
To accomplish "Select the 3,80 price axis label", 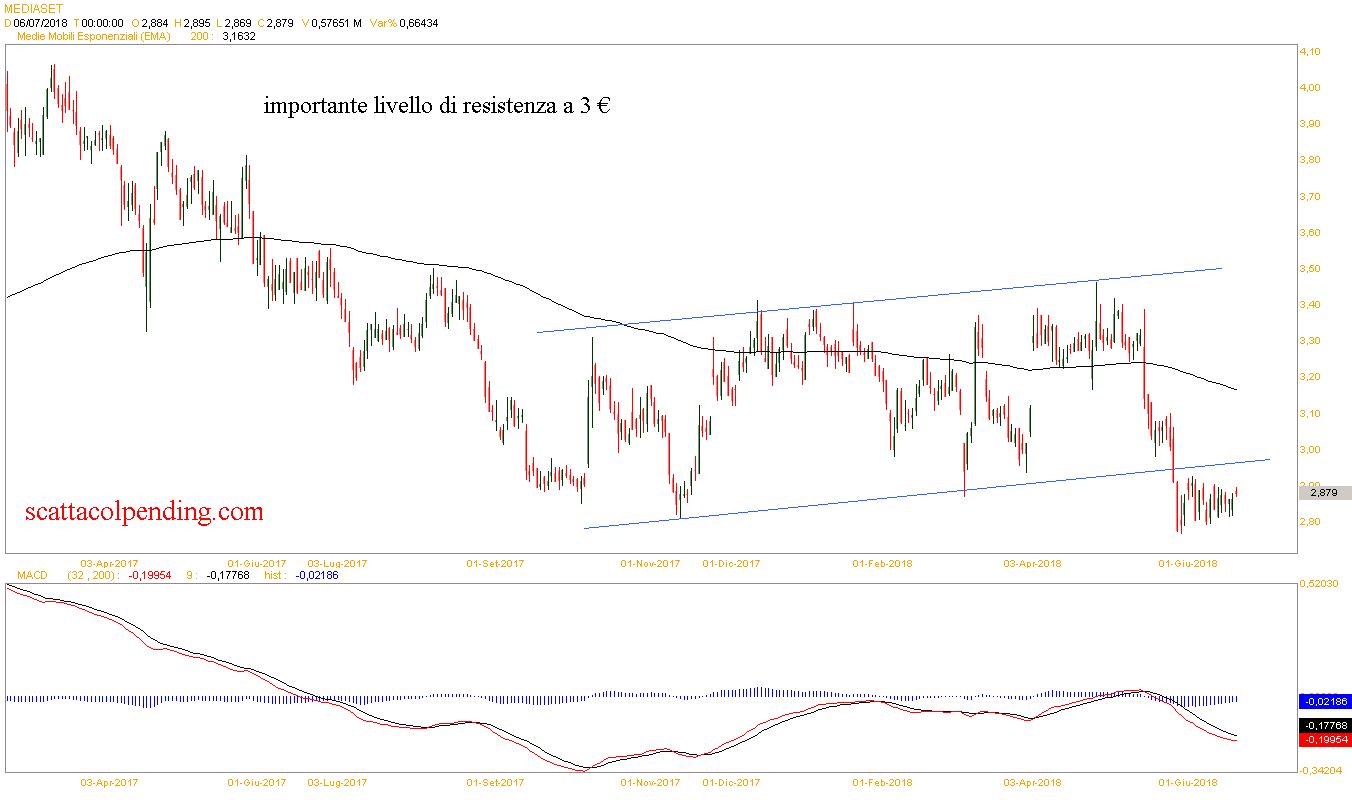I will tap(1310, 159).
